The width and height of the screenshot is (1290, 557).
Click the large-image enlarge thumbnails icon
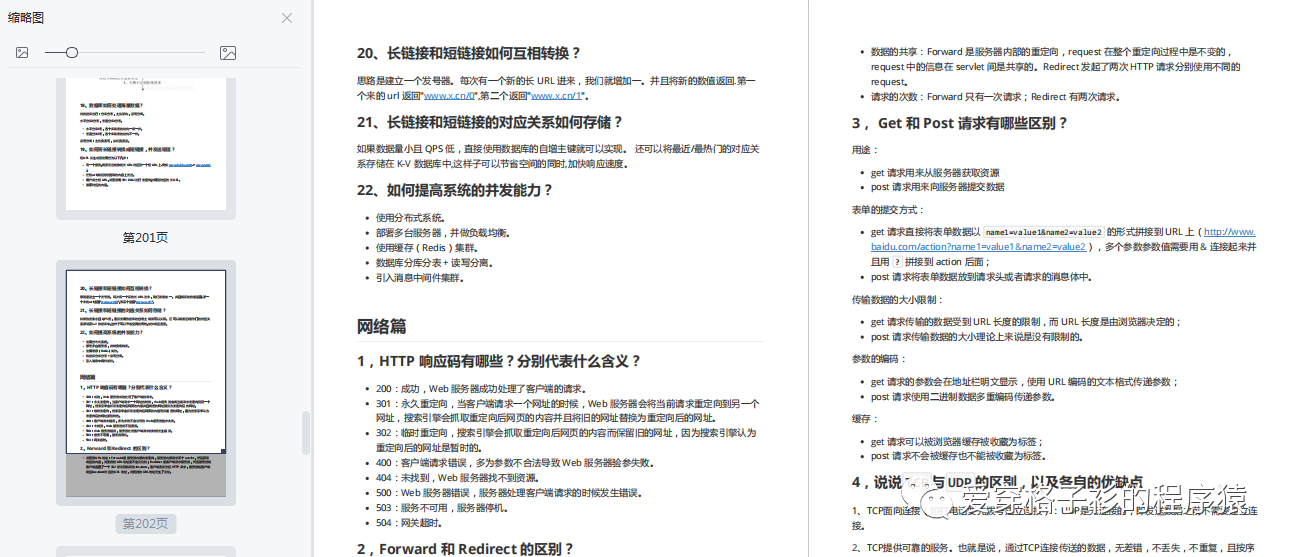coord(228,52)
